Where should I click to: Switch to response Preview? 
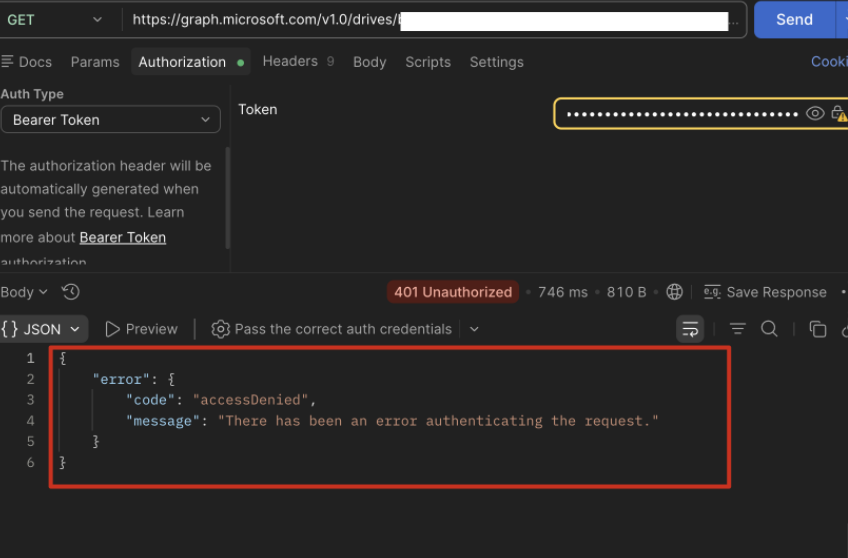coord(141,329)
